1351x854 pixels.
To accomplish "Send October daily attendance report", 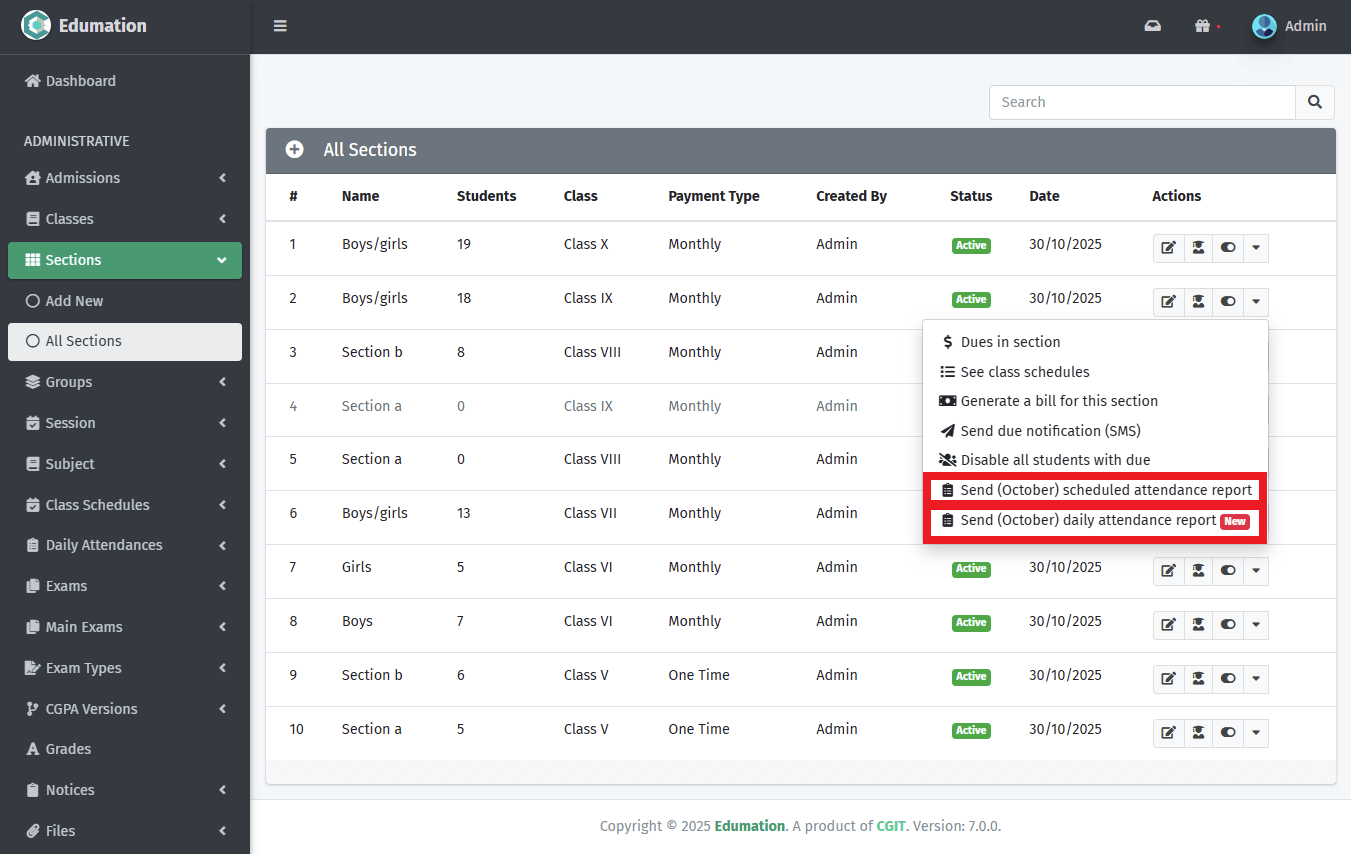I will point(1095,521).
